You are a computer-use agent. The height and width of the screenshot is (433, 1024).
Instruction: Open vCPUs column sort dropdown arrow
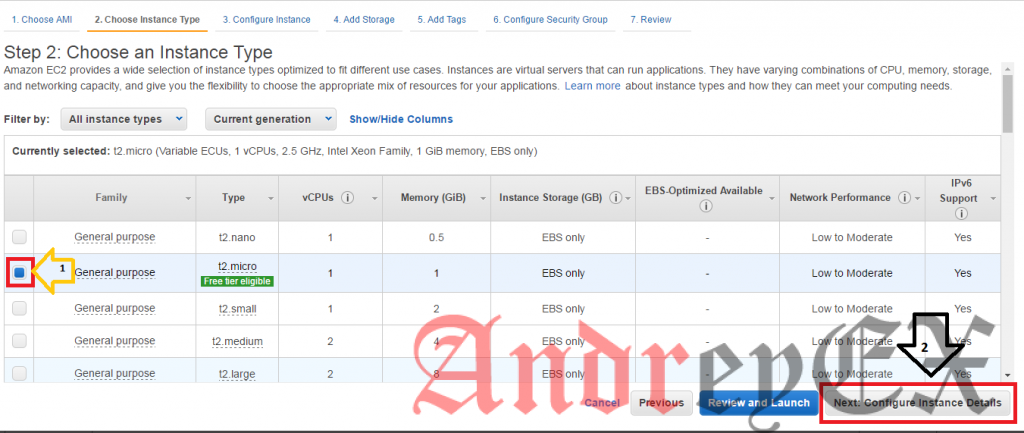click(x=375, y=198)
